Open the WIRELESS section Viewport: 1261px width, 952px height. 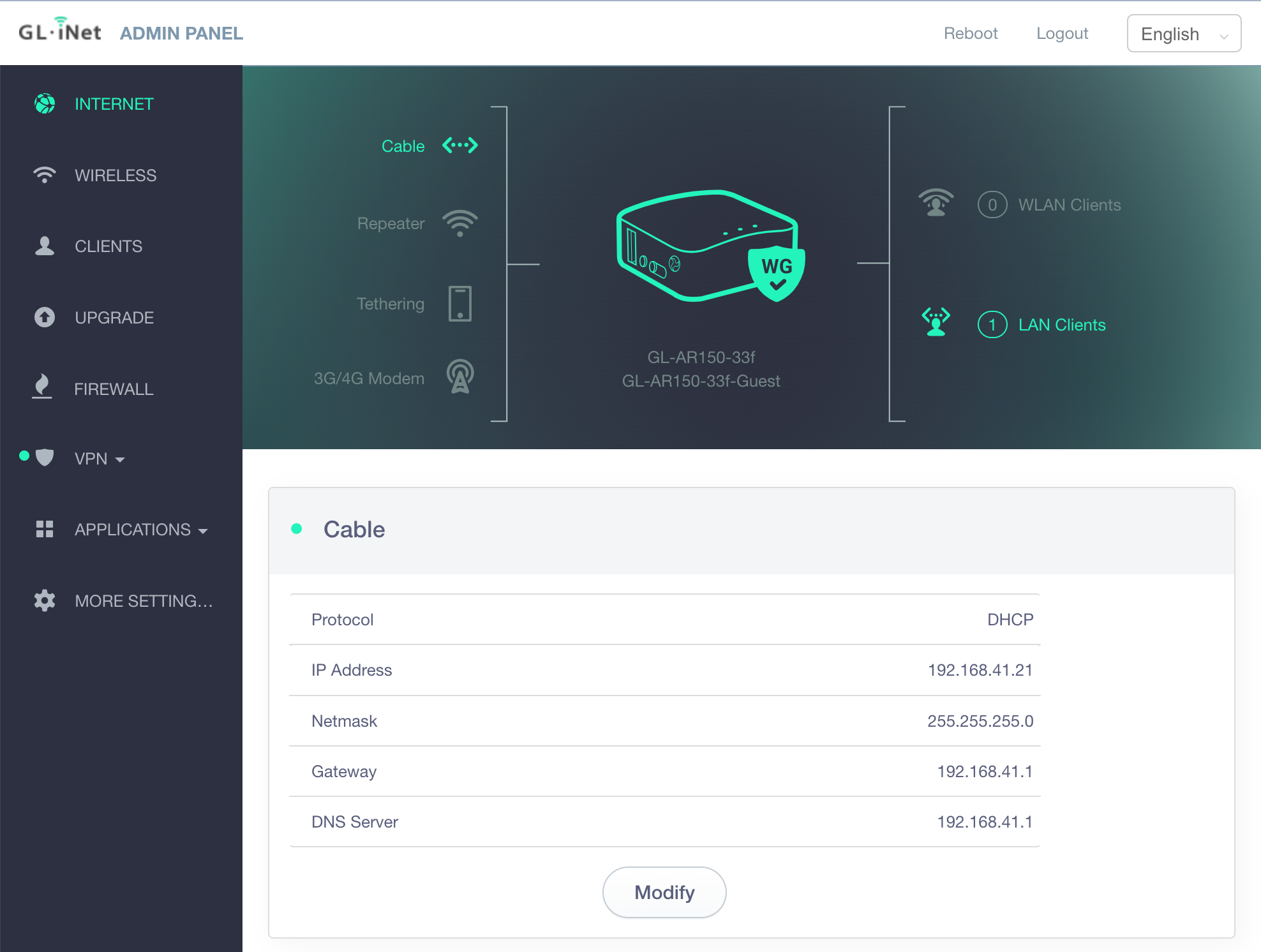click(115, 175)
